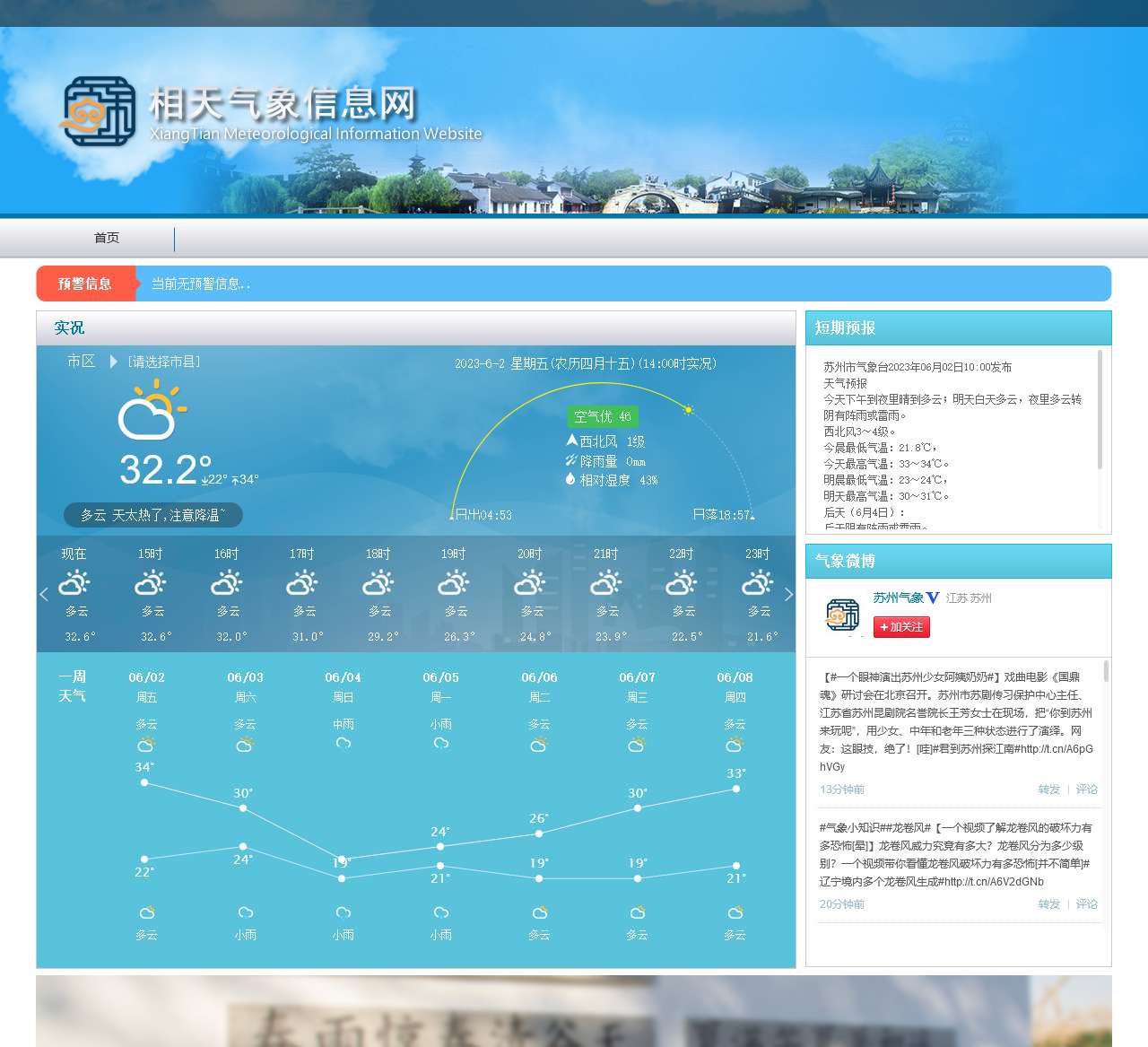The height and width of the screenshot is (1047, 1148).
Task: Click the 06/04 daytime rain icon
Action: [343, 743]
